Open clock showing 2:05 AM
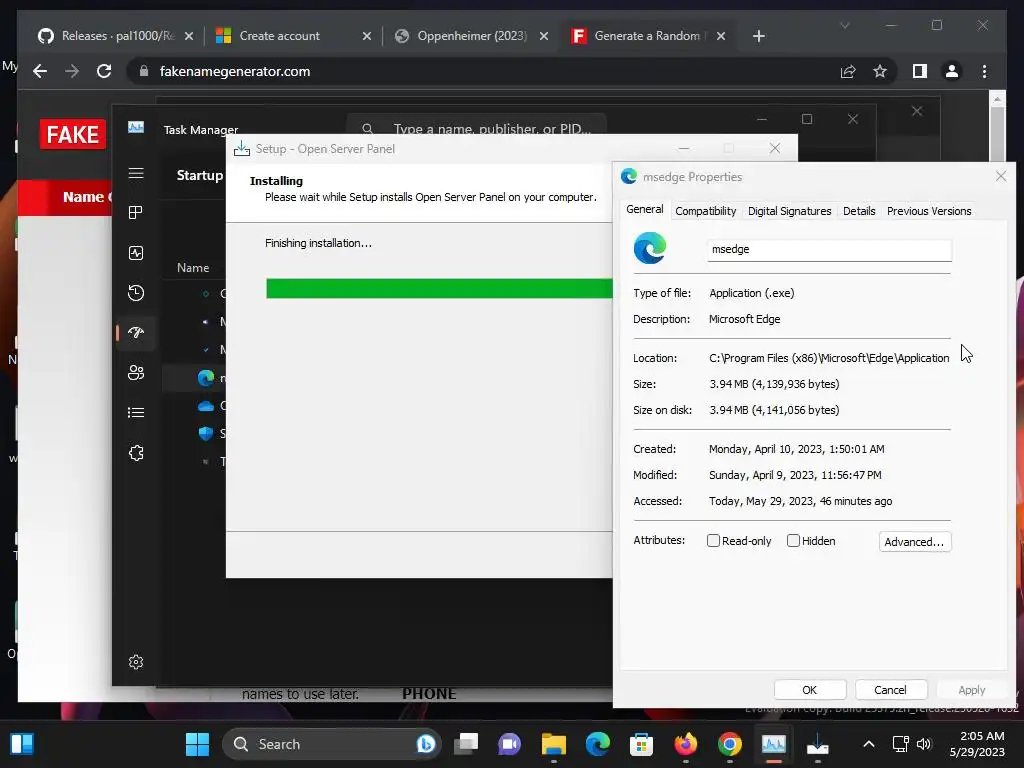This screenshot has width=1024, height=768. click(x=977, y=744)
